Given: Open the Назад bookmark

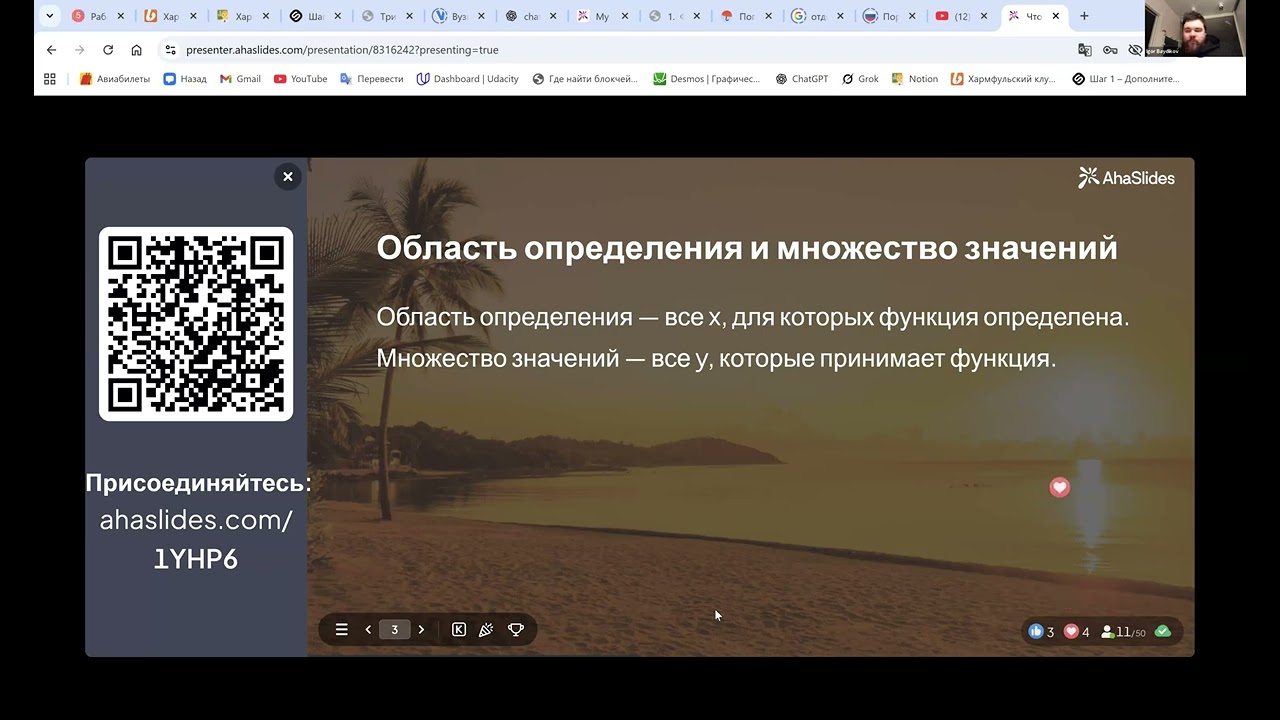Looking at the screenshot, I should coord(185,79).
